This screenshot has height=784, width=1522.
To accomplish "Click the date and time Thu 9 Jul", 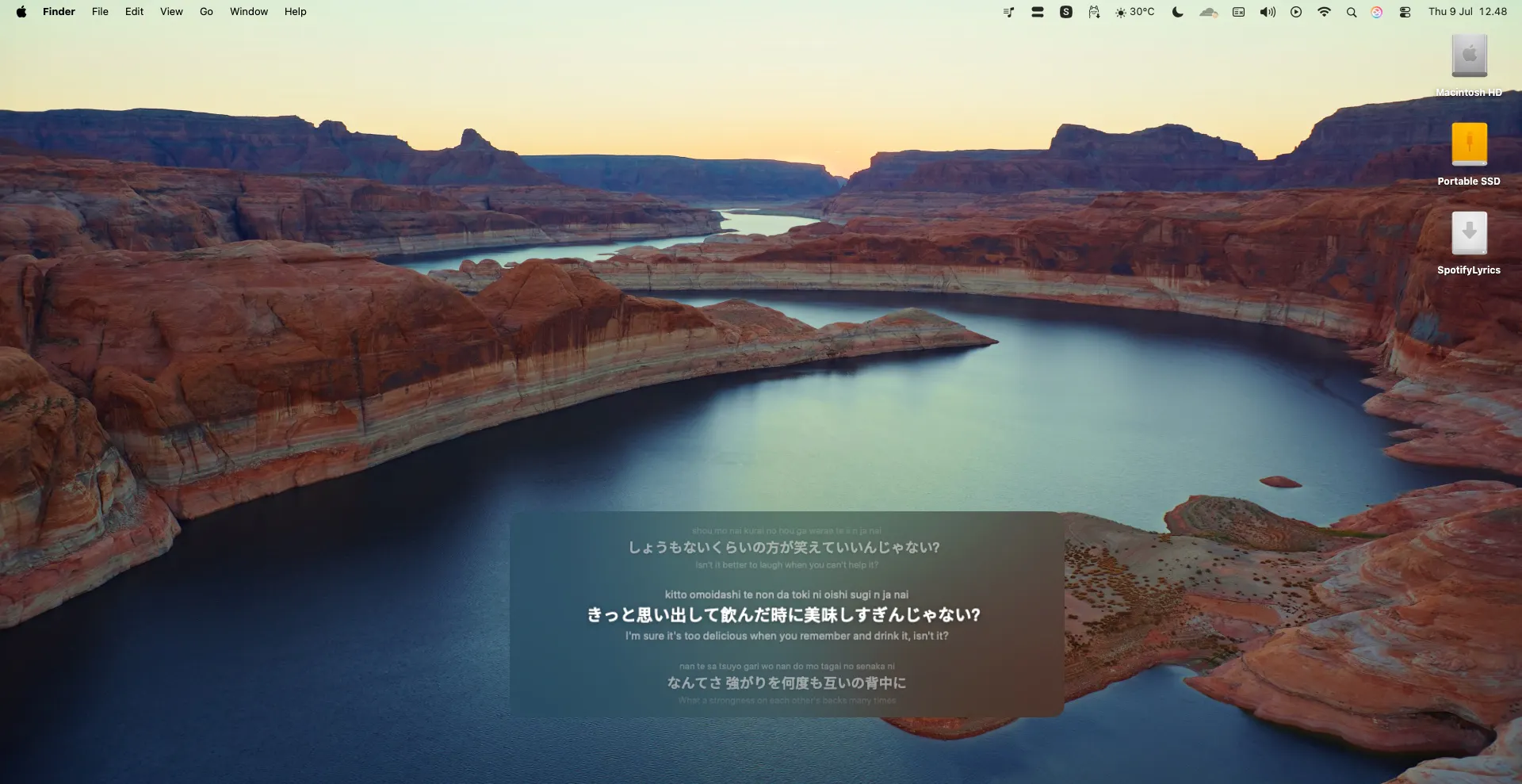I will tap(1467, 12).
